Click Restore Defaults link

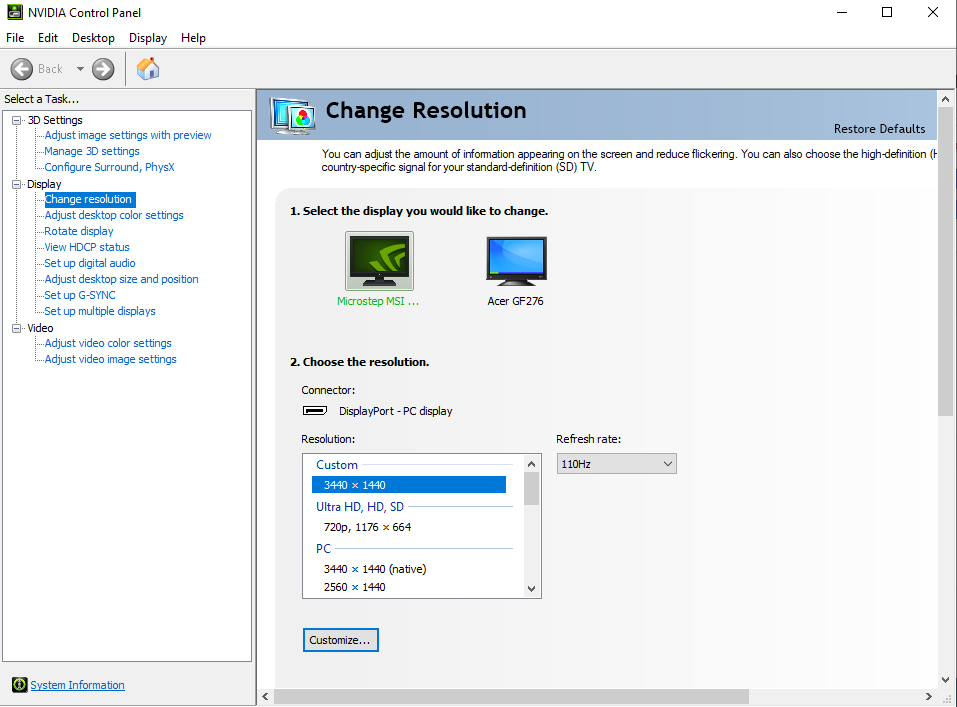coord(879,129)
